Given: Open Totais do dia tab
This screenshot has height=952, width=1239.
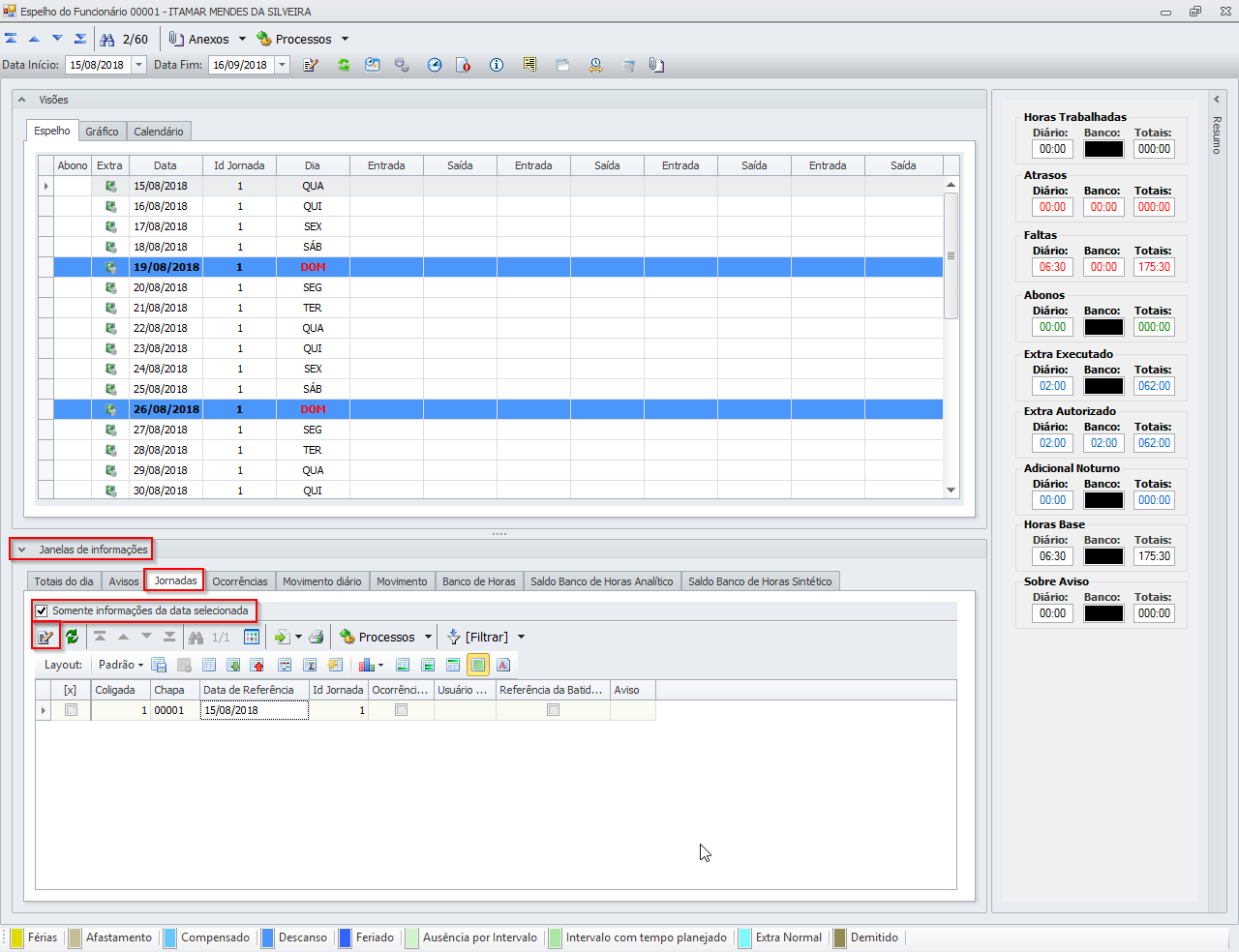Looking at the screenshot, I should point(64,581).
